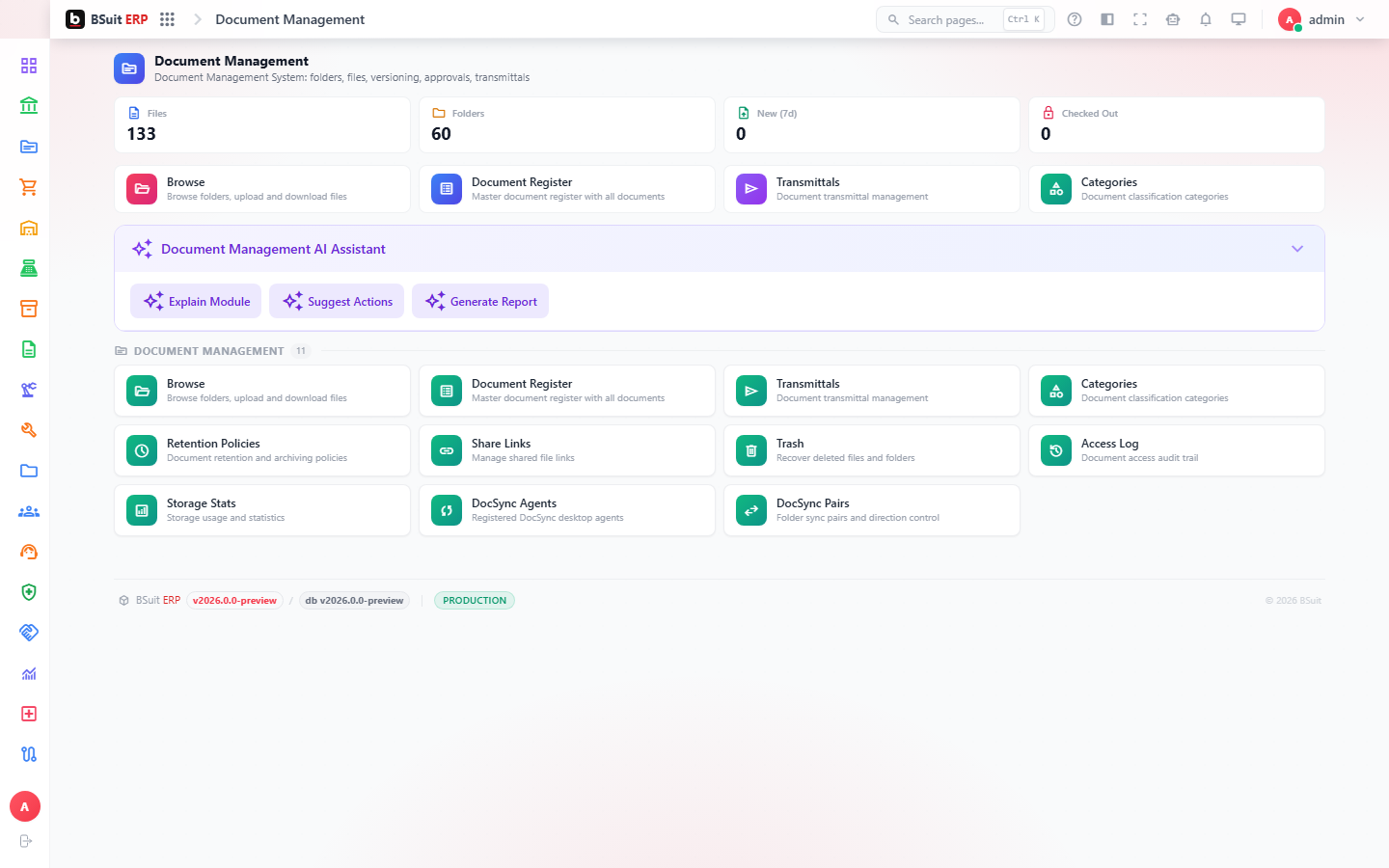1389x868 pixels.
Task: Click the logout icon at sidebar bottom
Action: point(26,841)
